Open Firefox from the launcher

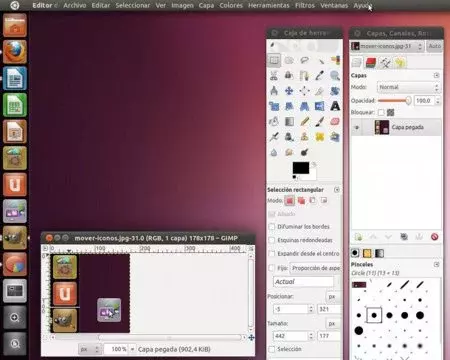[x=15, y=52]
